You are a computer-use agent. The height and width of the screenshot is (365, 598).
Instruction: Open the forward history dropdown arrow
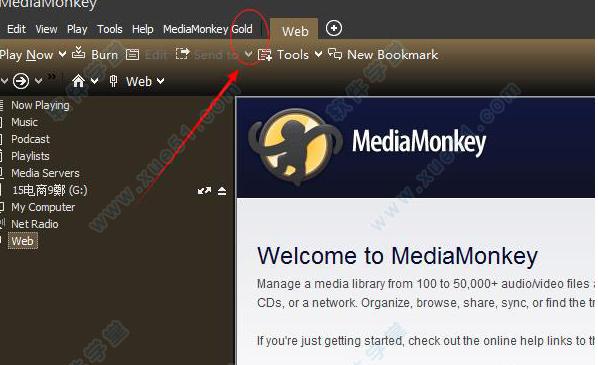point(39,81)
